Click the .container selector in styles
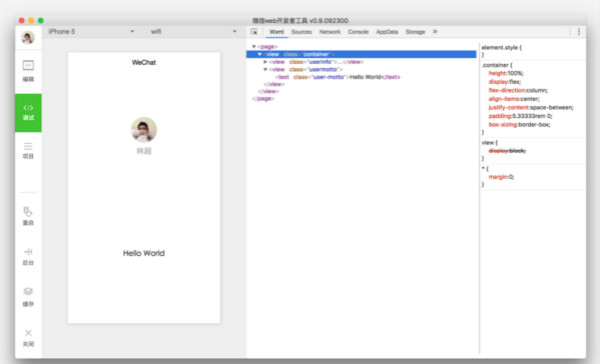The width and height of the screenshot is (600, 364). tap(497, 65)
